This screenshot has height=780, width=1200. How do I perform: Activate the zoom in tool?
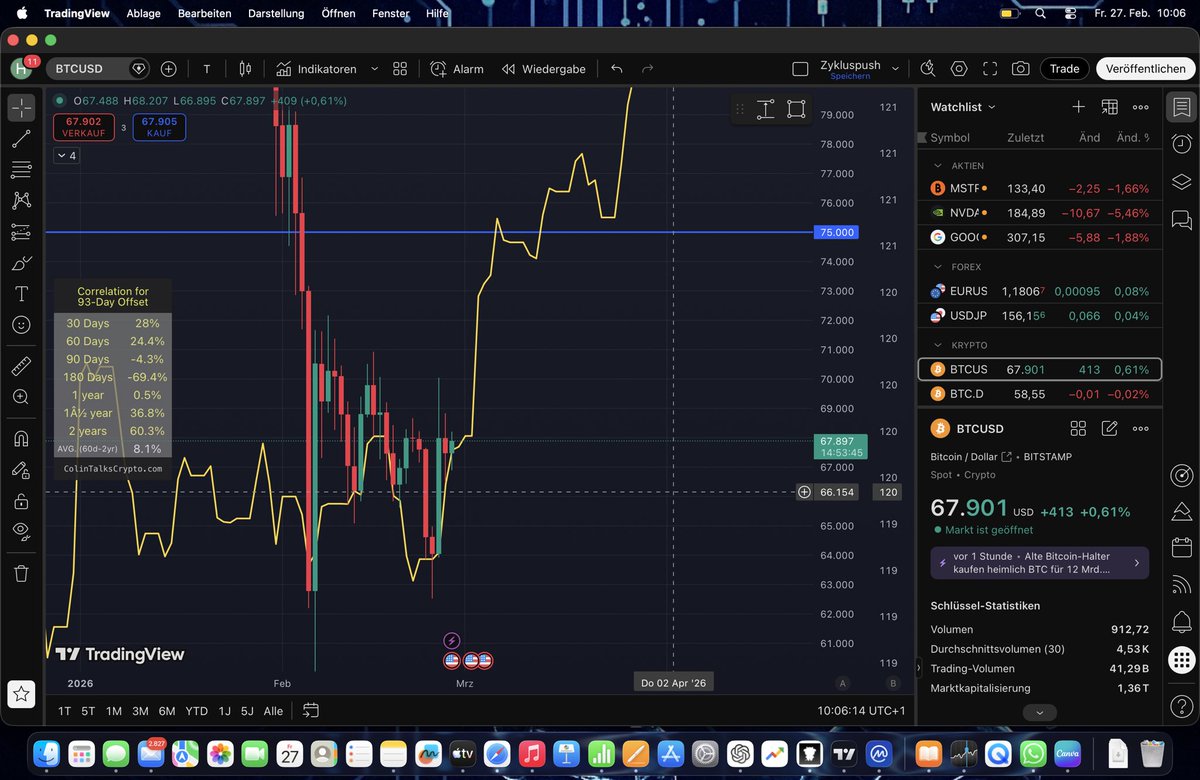[x=21, y=397]
